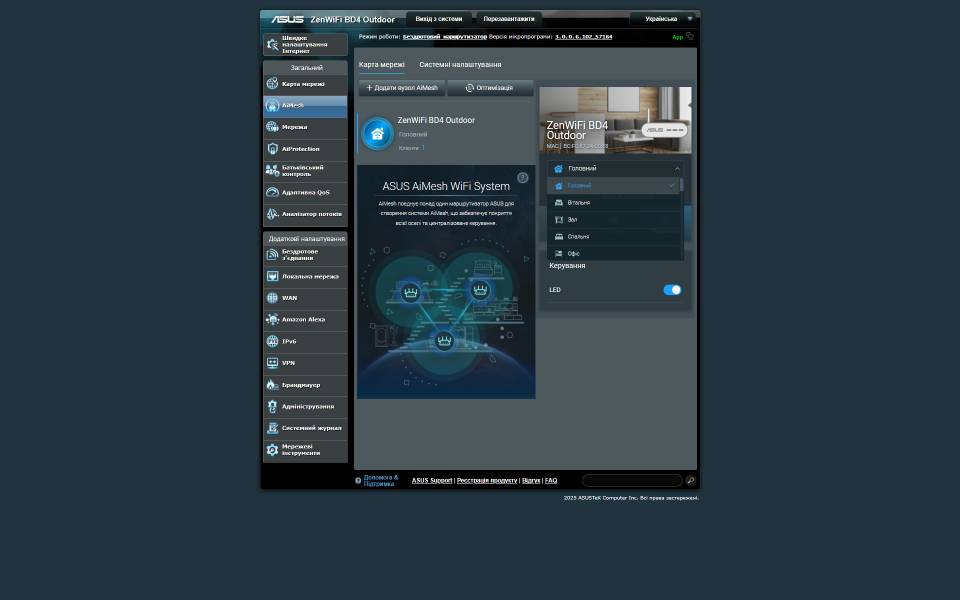960x600 pixels.
Task: Open the Firewall (Брандмауер) icon in sidebar
Action: 272,385
